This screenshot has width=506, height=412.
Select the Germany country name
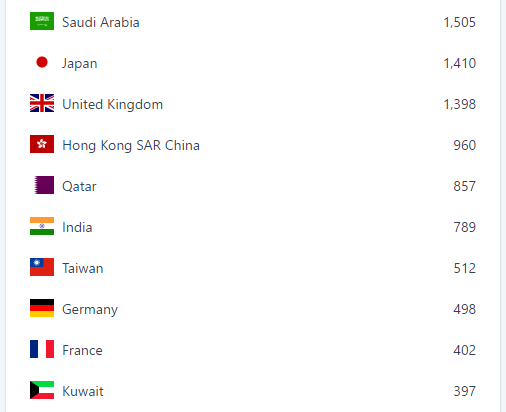pos(90,310)
